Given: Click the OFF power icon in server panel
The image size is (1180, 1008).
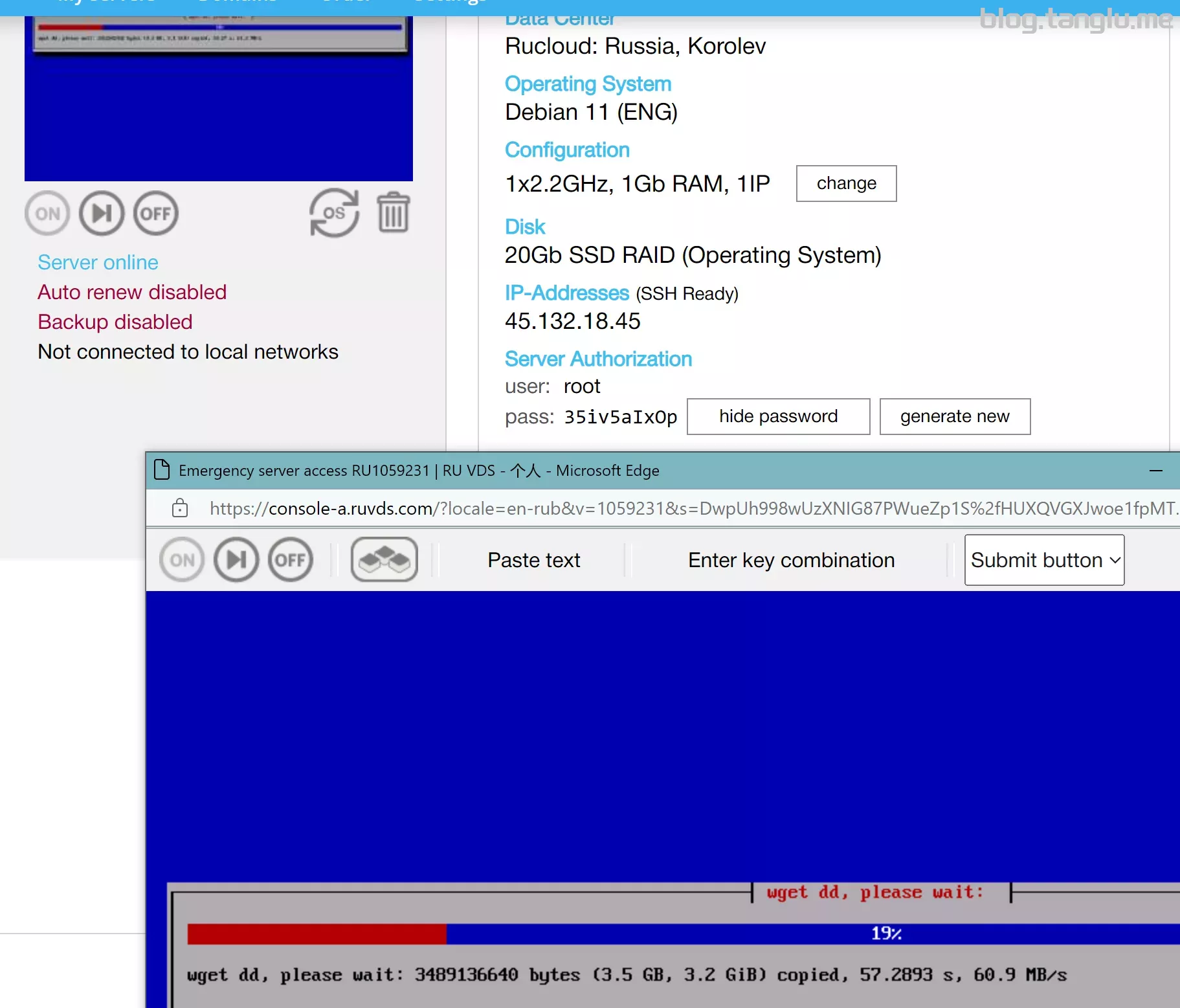Looking at the screenshot, I should pyautogui.click(x=156, y=214).
